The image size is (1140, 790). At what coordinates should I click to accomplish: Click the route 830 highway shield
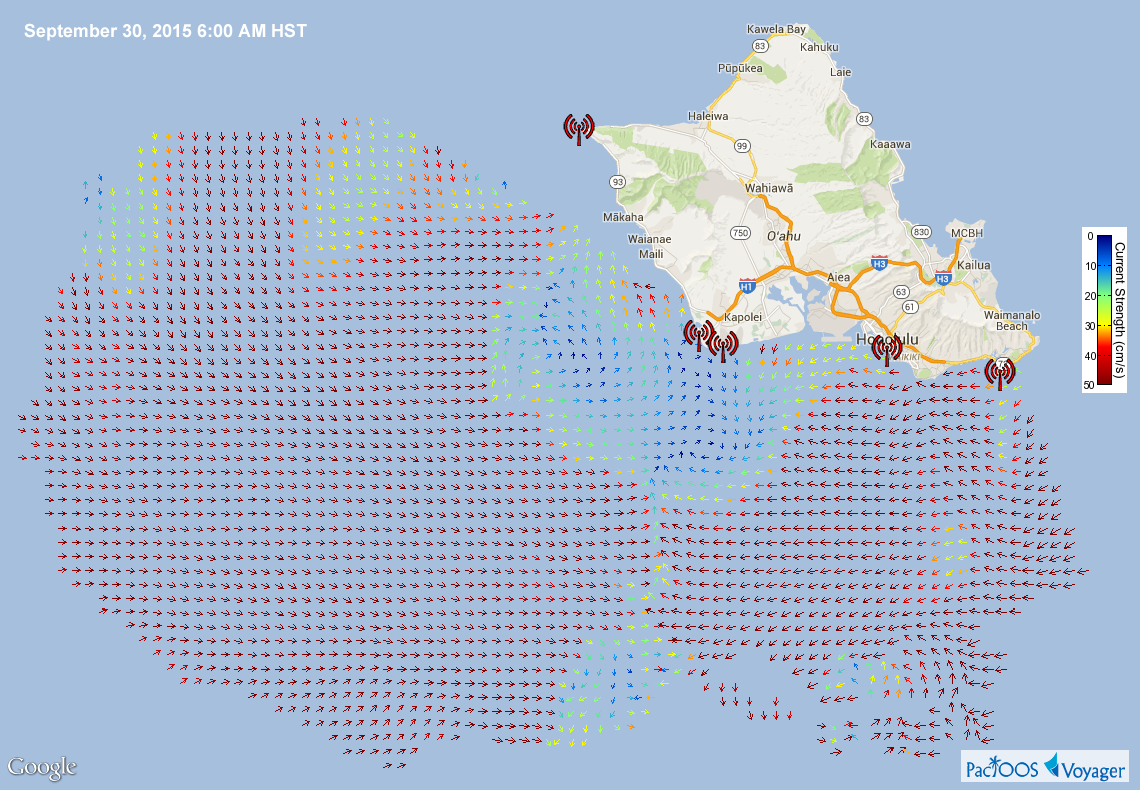pos(921,232)
